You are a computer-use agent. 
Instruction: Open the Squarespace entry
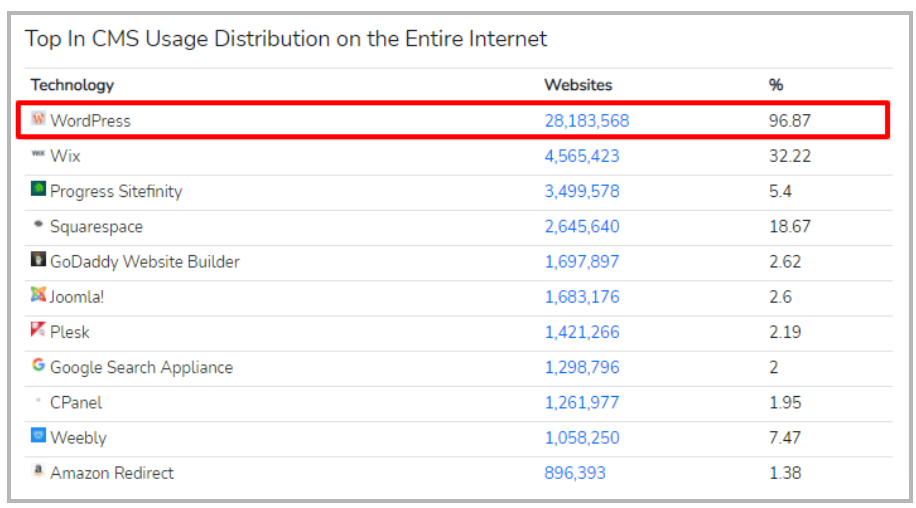pos(96,227)
